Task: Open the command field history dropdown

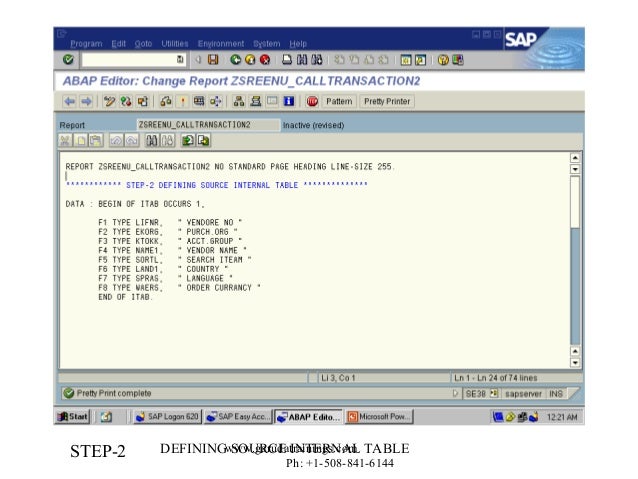Action: (x=180, y=60)
